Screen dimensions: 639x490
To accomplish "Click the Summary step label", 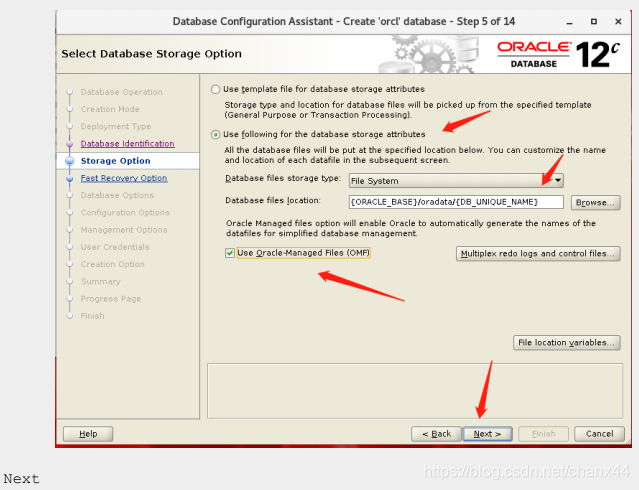I will pos(101,281).
